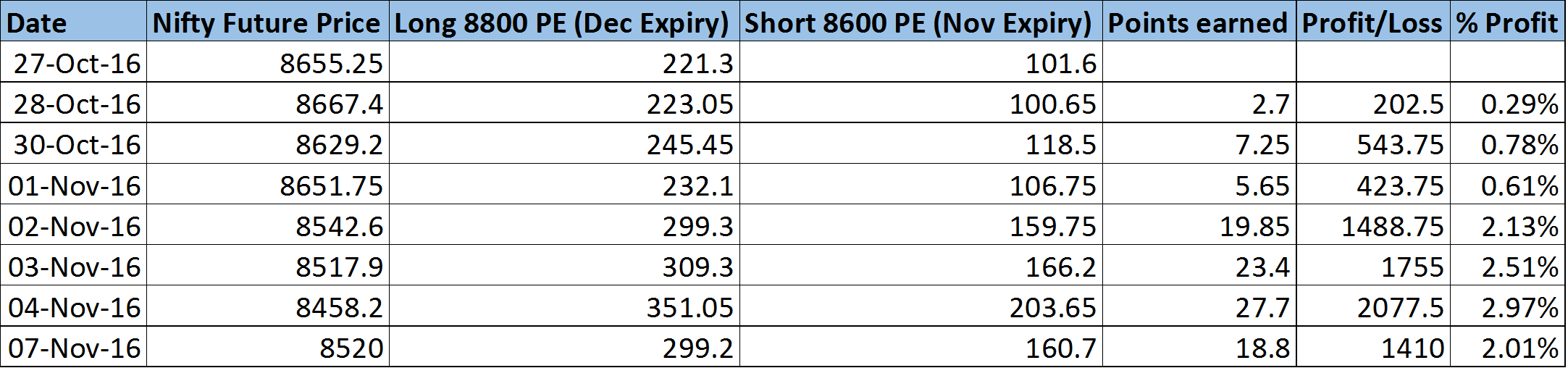
Task: Select the Profit/Loss header cell
Action: 1372,22
